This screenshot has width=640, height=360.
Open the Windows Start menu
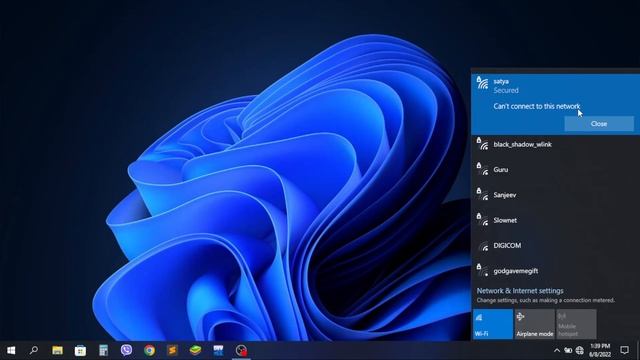tap(11, 350)
